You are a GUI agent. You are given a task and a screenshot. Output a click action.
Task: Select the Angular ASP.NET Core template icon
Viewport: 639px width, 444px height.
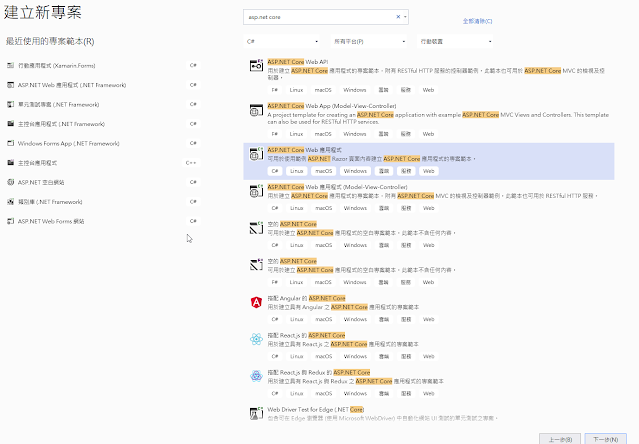pos(256,302)
